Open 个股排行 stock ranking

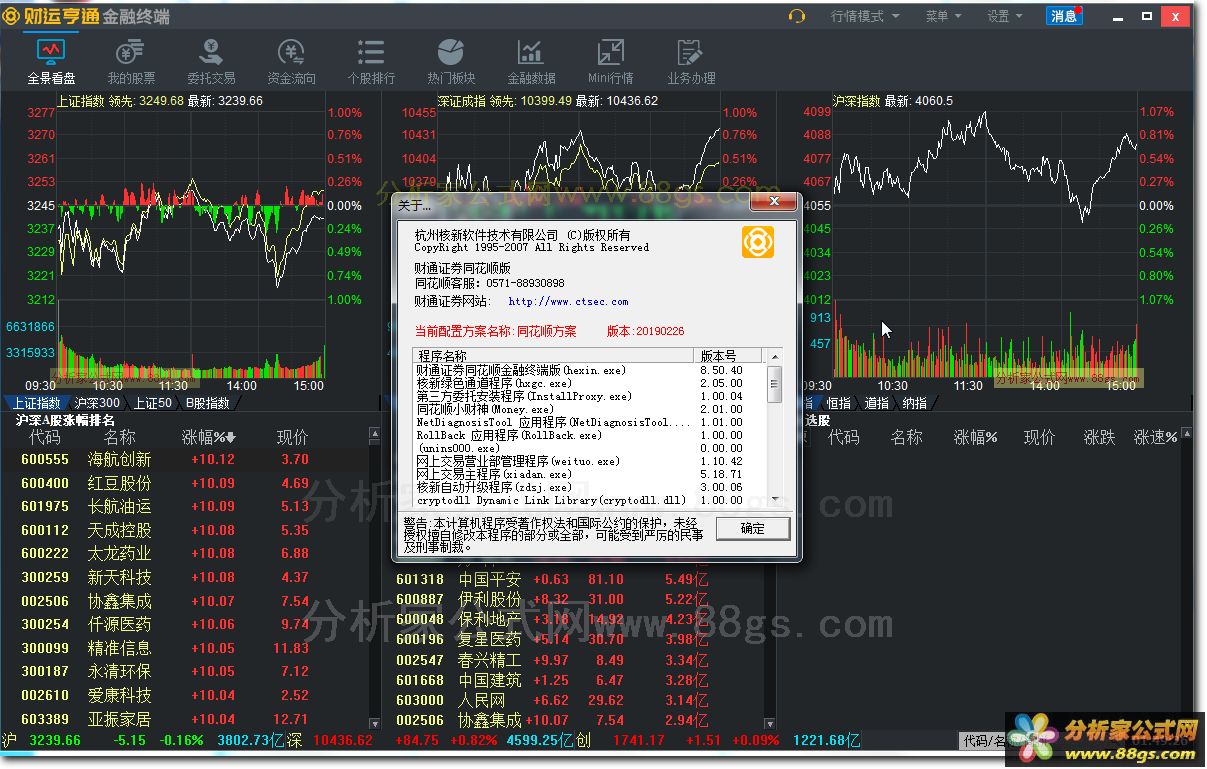tap(371, 62)
